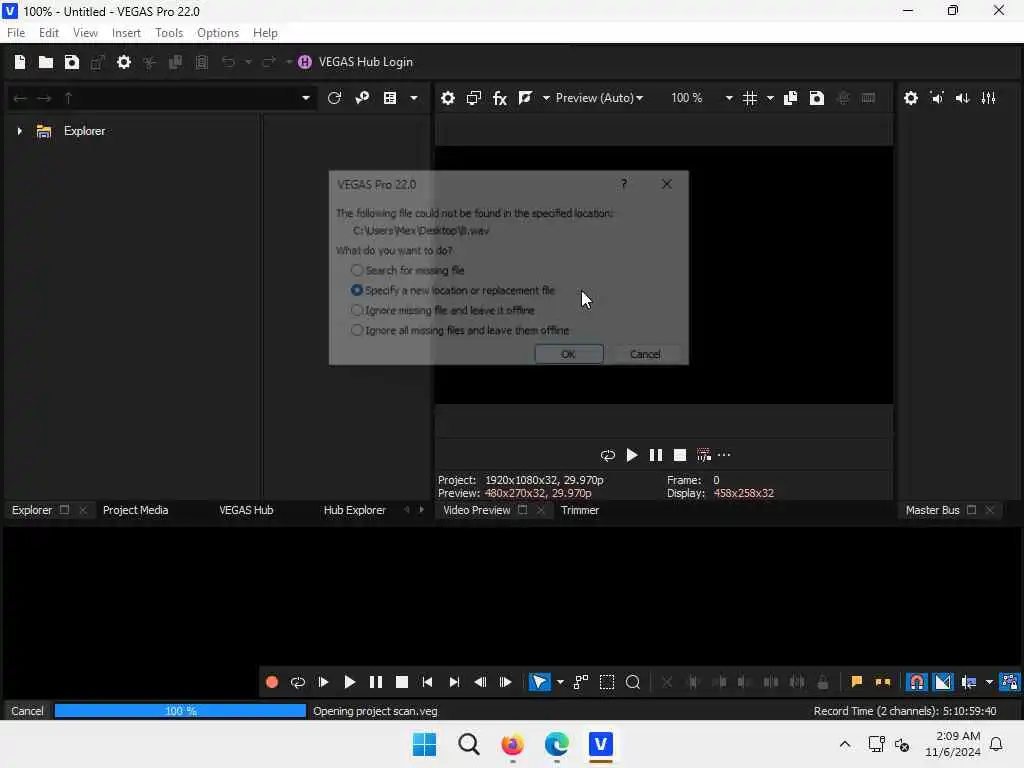
Task: Copy snapshot to clipboard icon
Action: point(790,98)
